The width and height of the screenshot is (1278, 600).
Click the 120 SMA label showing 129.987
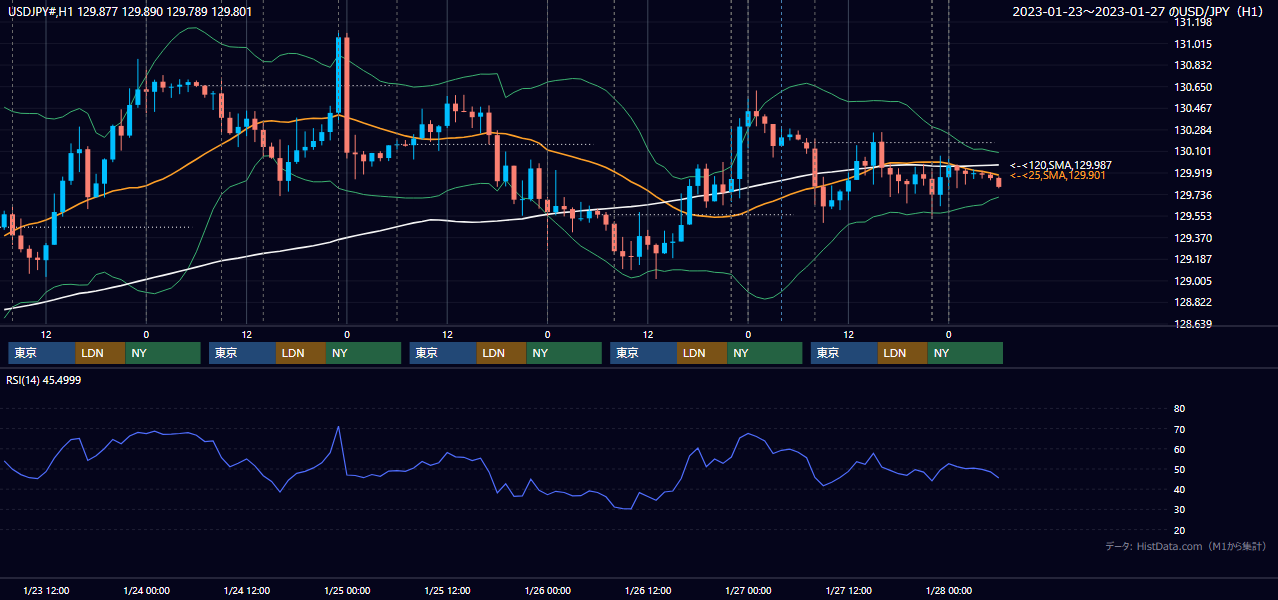1060,165
